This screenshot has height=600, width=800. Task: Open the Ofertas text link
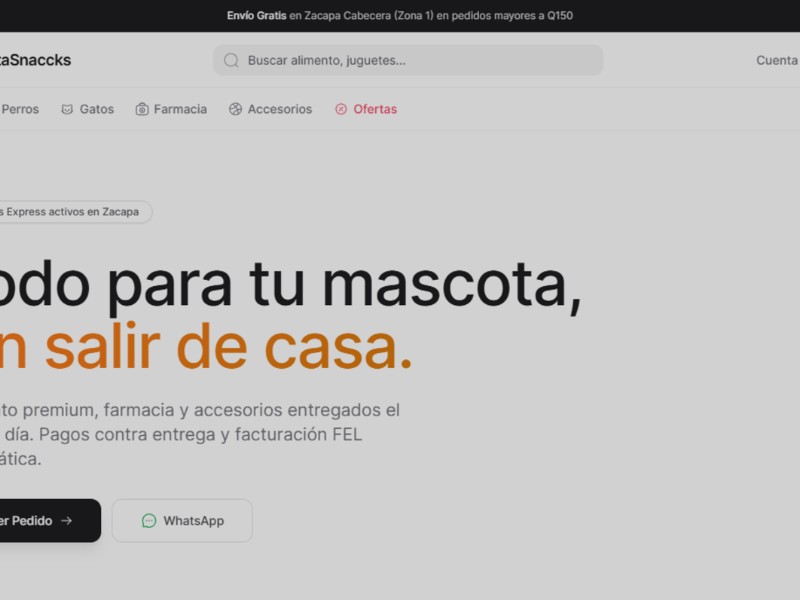[x=375, y=109]
